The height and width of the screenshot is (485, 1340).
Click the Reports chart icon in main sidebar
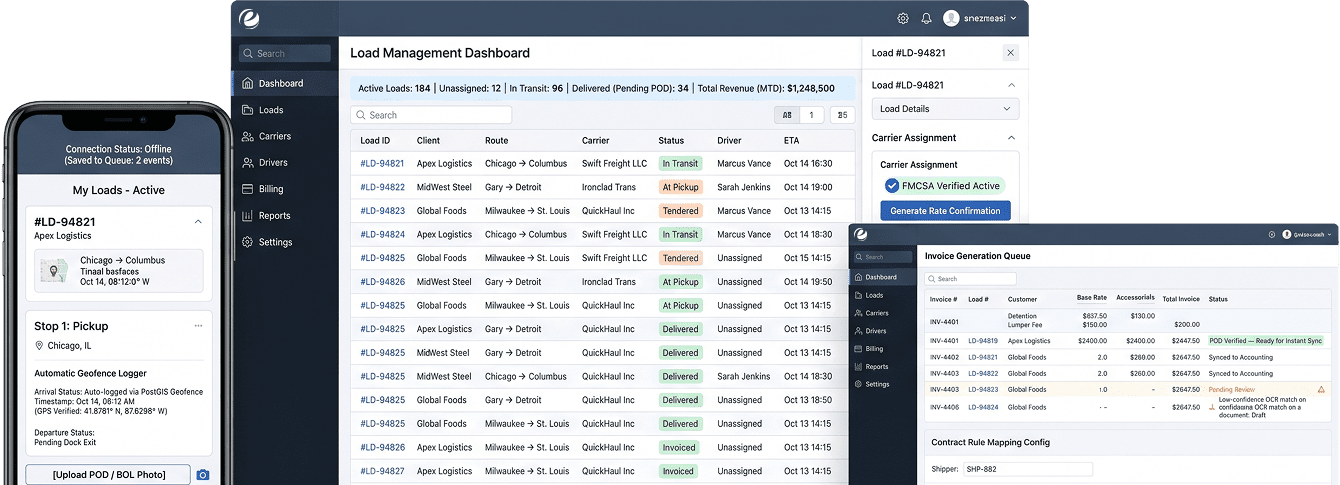coord(248,215)
